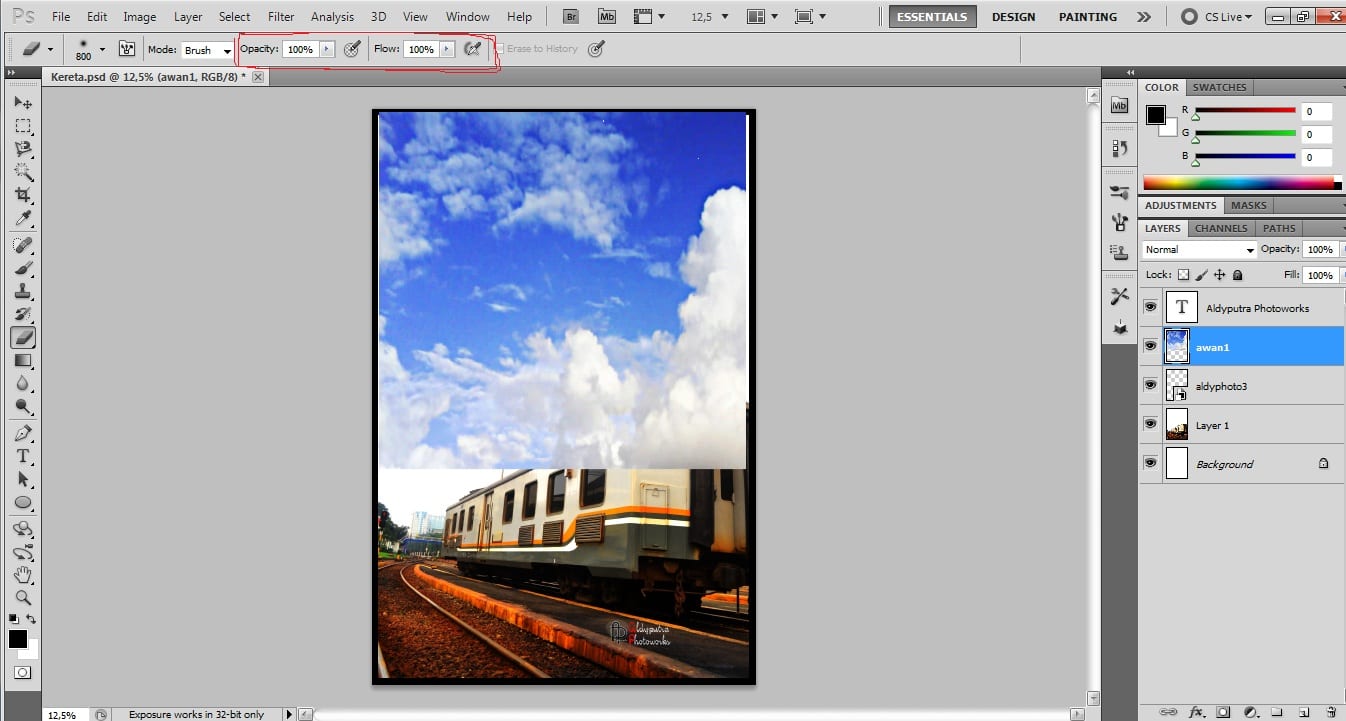The width and height of the screenshot is (1346, 721).
Task: Add a layer mask
Action: (1223, 712)
